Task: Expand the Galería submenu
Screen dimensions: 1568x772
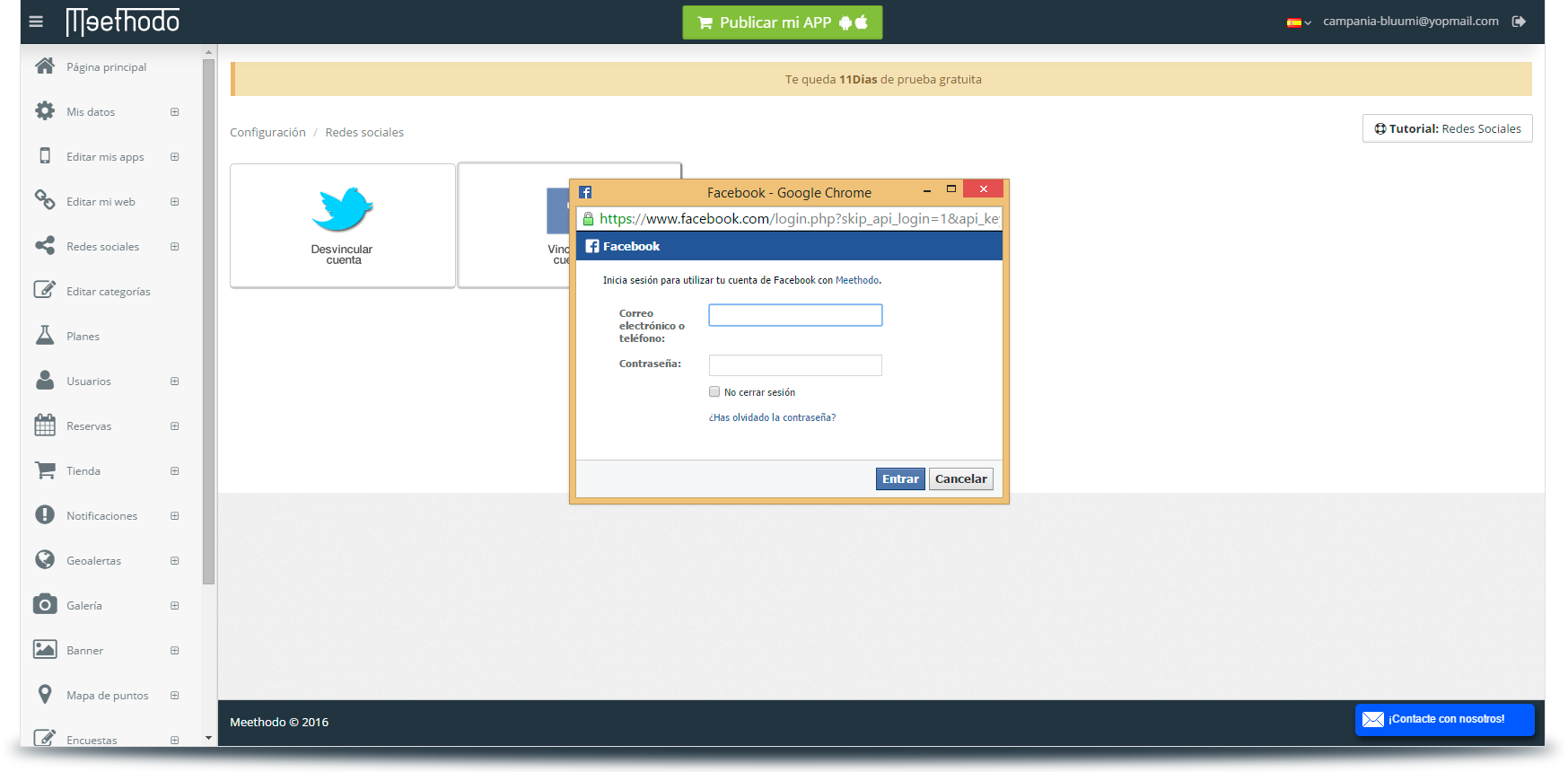Action: 175,606
